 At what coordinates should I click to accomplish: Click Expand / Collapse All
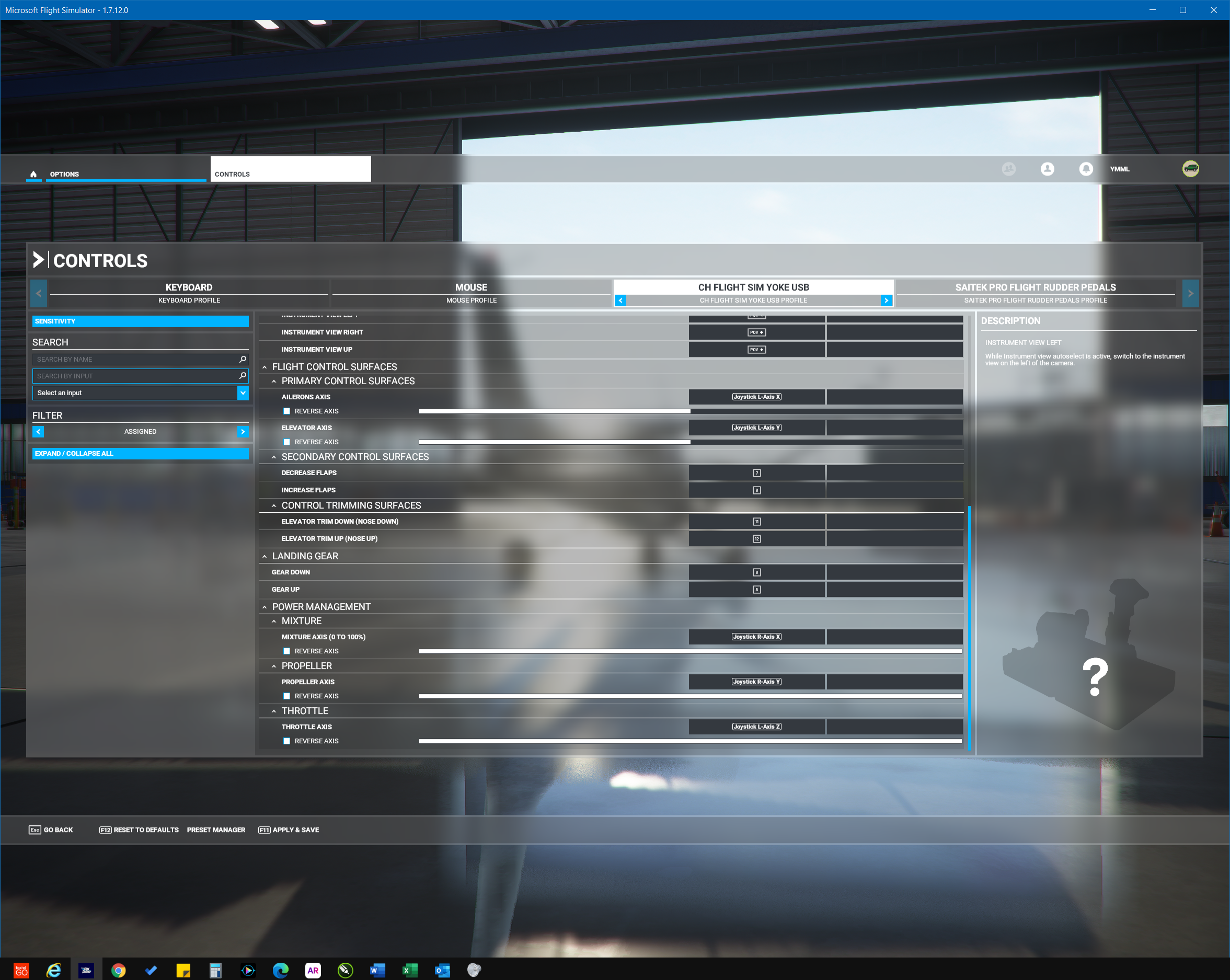(140, 454)
